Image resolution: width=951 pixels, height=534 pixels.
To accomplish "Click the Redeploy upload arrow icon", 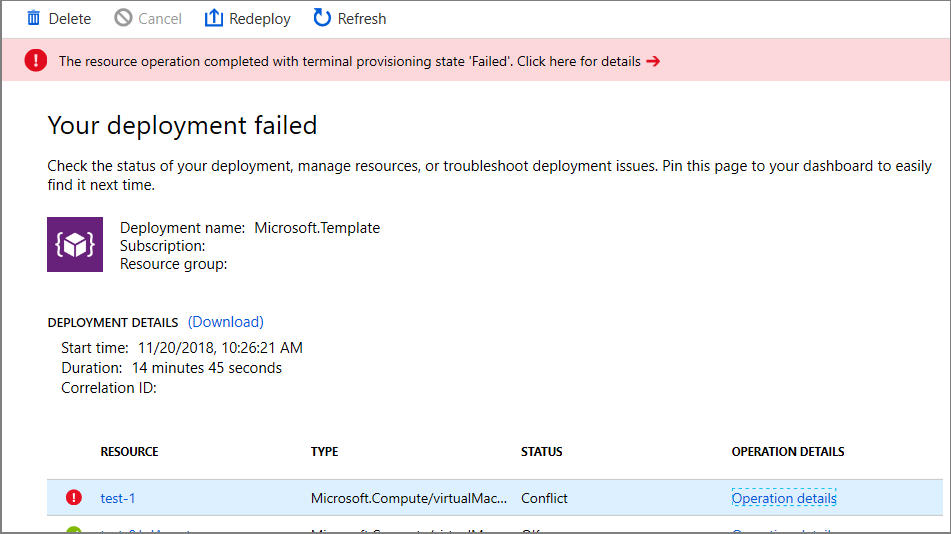I will click(x=214, y=18).
